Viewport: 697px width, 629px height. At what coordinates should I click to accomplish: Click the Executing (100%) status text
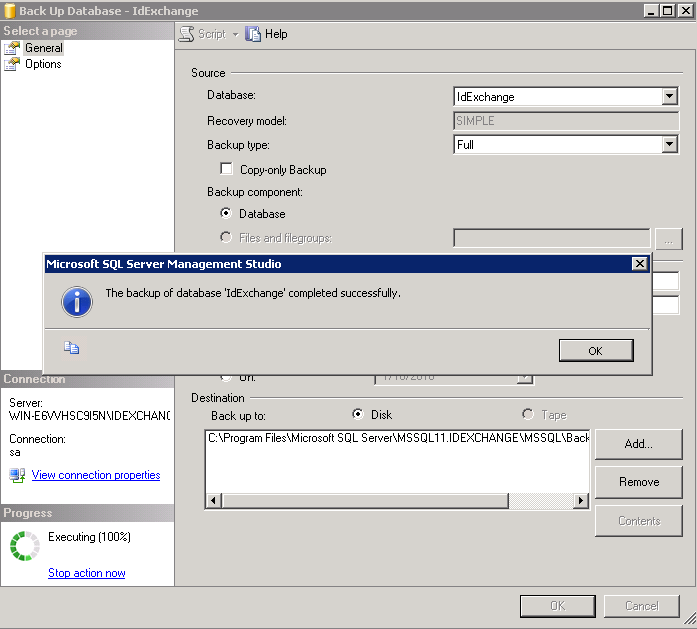(x=89, y=537)
